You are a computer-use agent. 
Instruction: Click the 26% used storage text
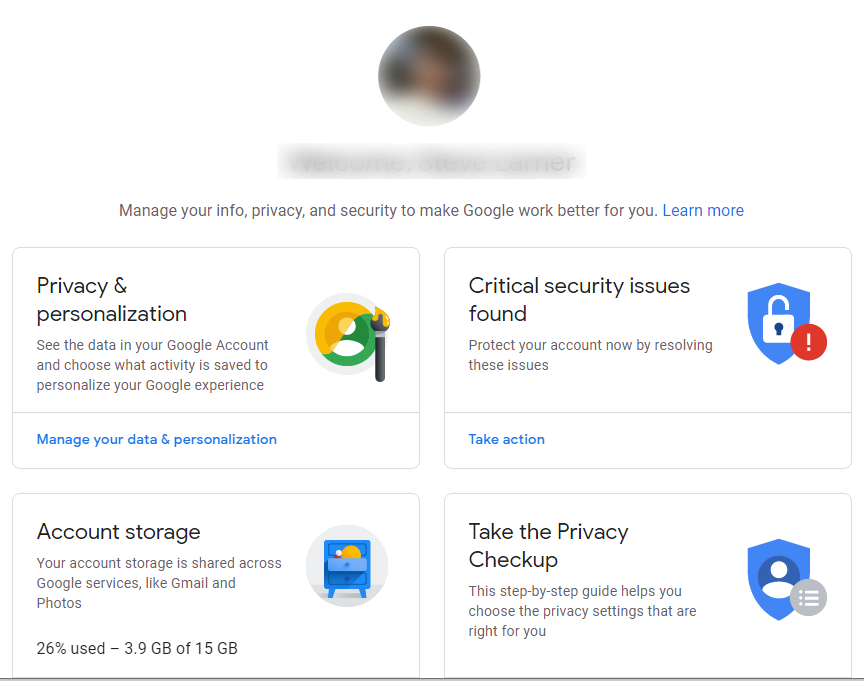(137, 648)
